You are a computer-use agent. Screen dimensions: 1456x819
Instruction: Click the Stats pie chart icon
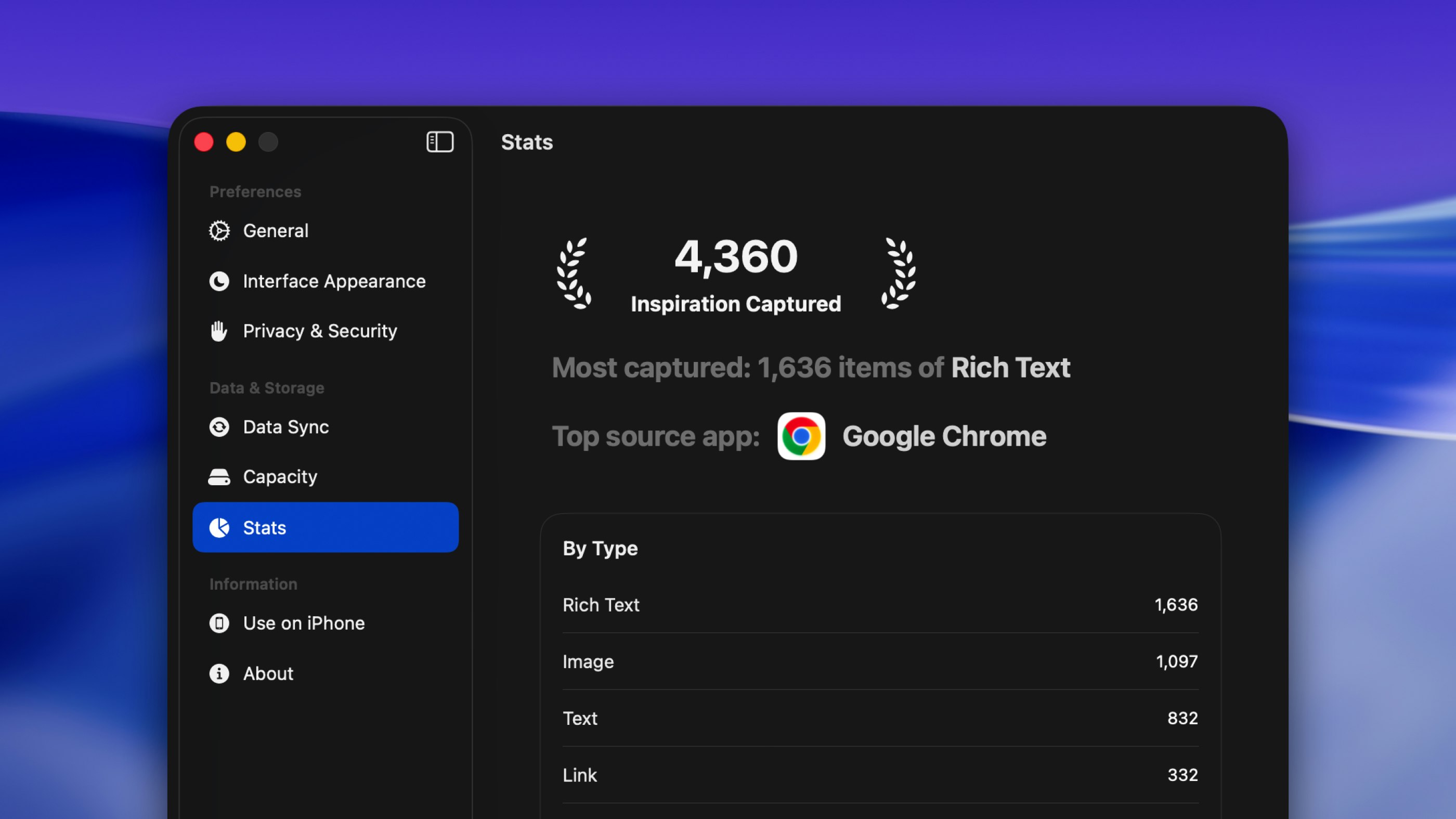tap(219, 527)
